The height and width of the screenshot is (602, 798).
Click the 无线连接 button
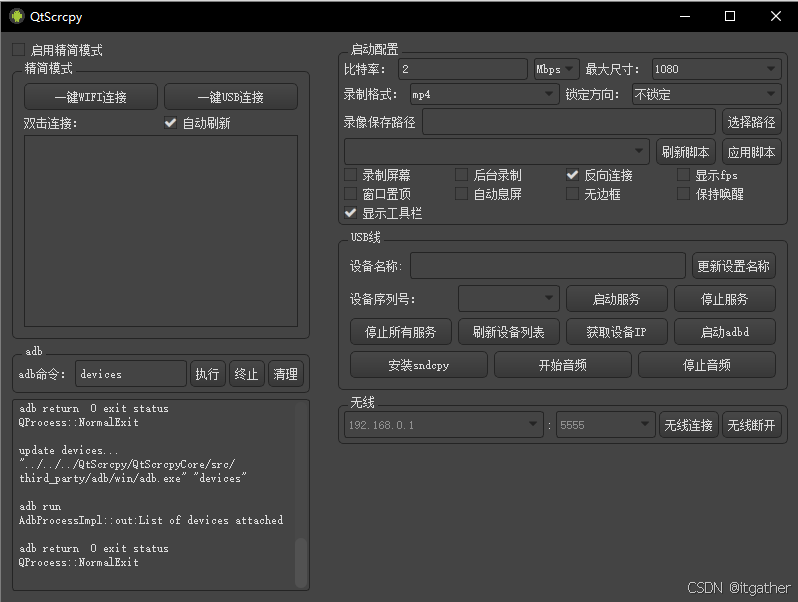[689, 425]
